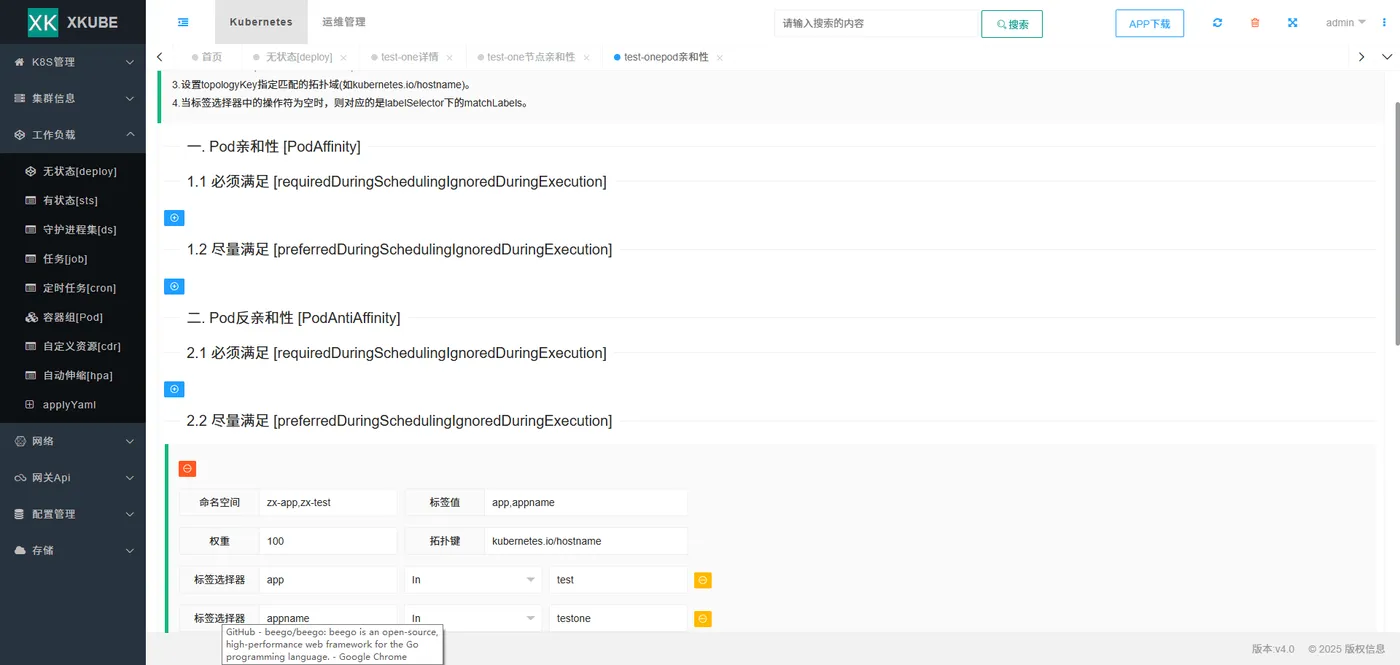Click the fullscreen expand icon
The width and height of the screenshot is (1400, 665).
[x=1292, y=22]
